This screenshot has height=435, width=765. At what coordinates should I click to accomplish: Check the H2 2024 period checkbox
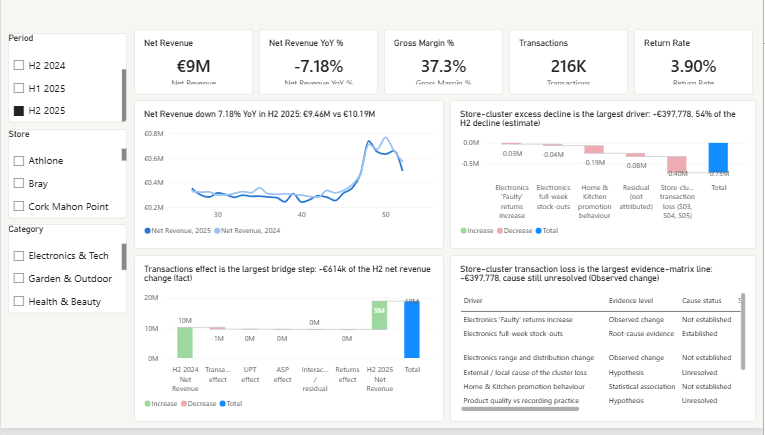[19, 65]
